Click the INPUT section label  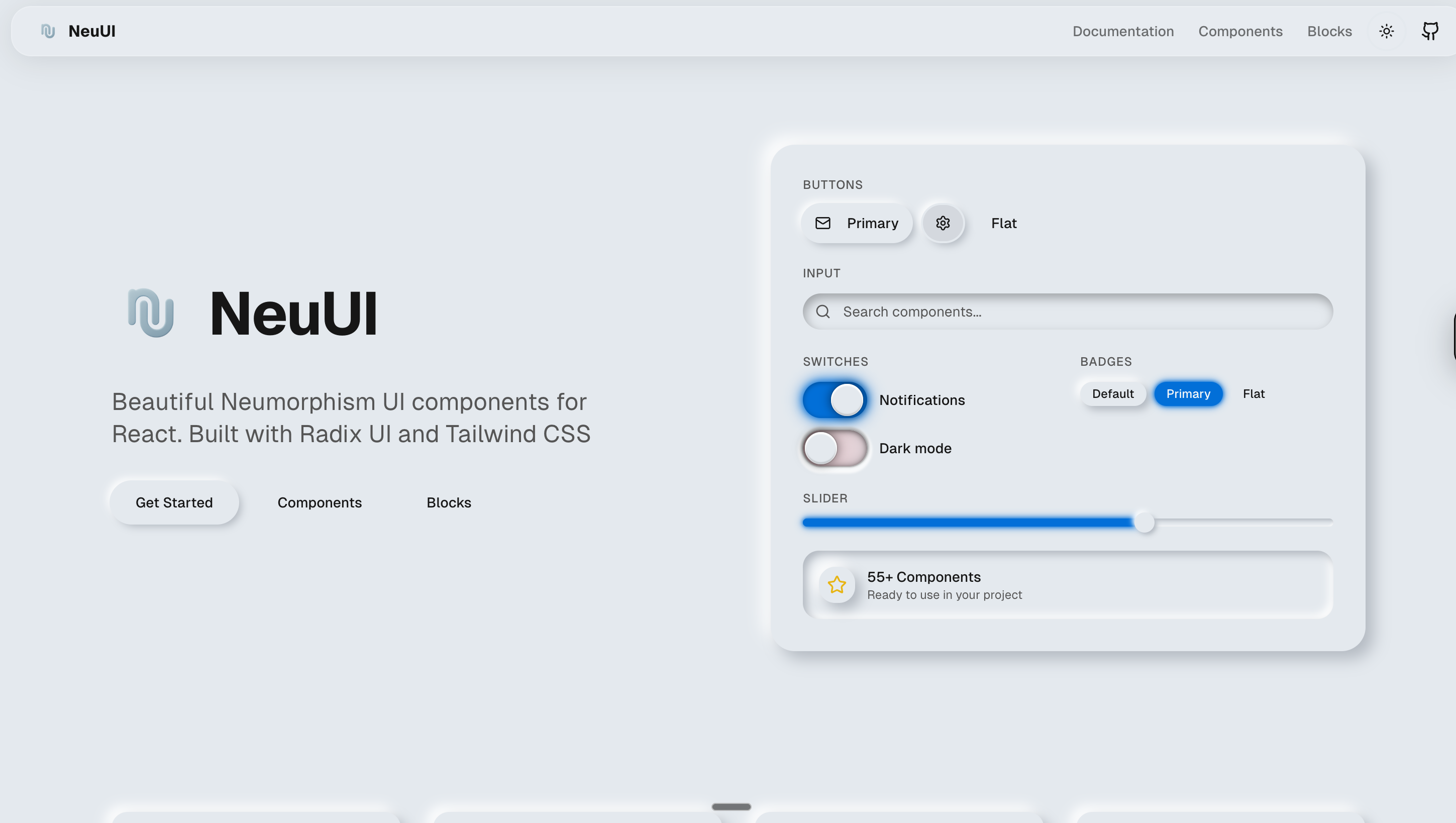821,273
